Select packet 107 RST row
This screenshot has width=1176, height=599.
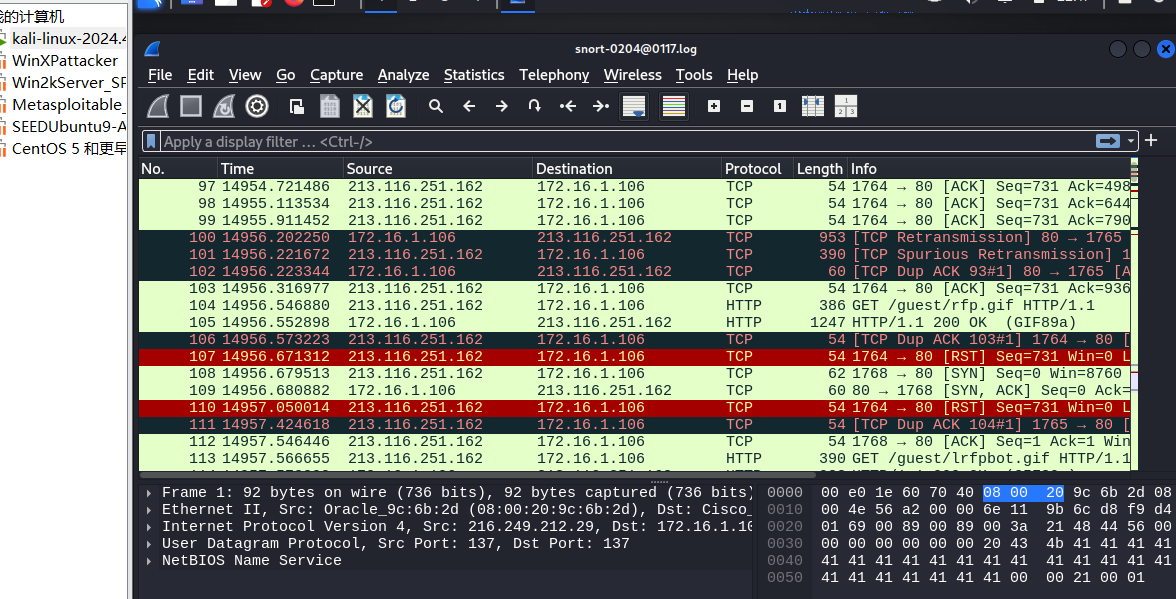click(634, 357)
